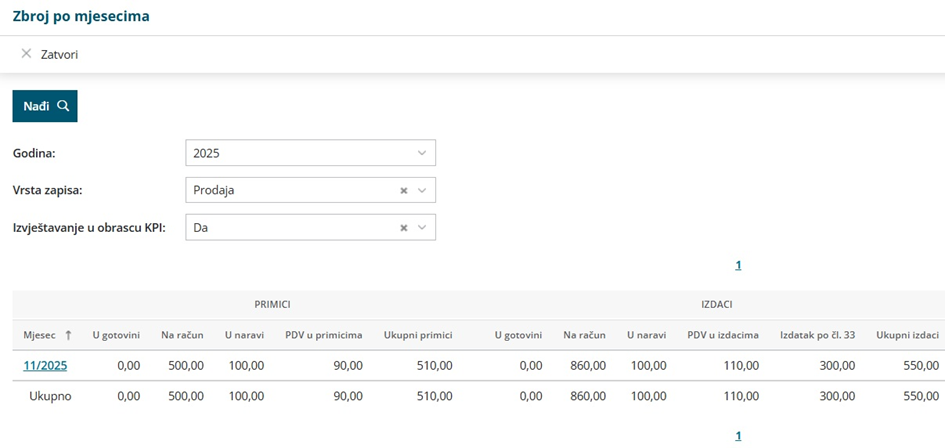Screen dimensions: 945x448
Task: Expand the Izvještavanje u obrascu KPI dropdown arrow
Action: [421, 228]
